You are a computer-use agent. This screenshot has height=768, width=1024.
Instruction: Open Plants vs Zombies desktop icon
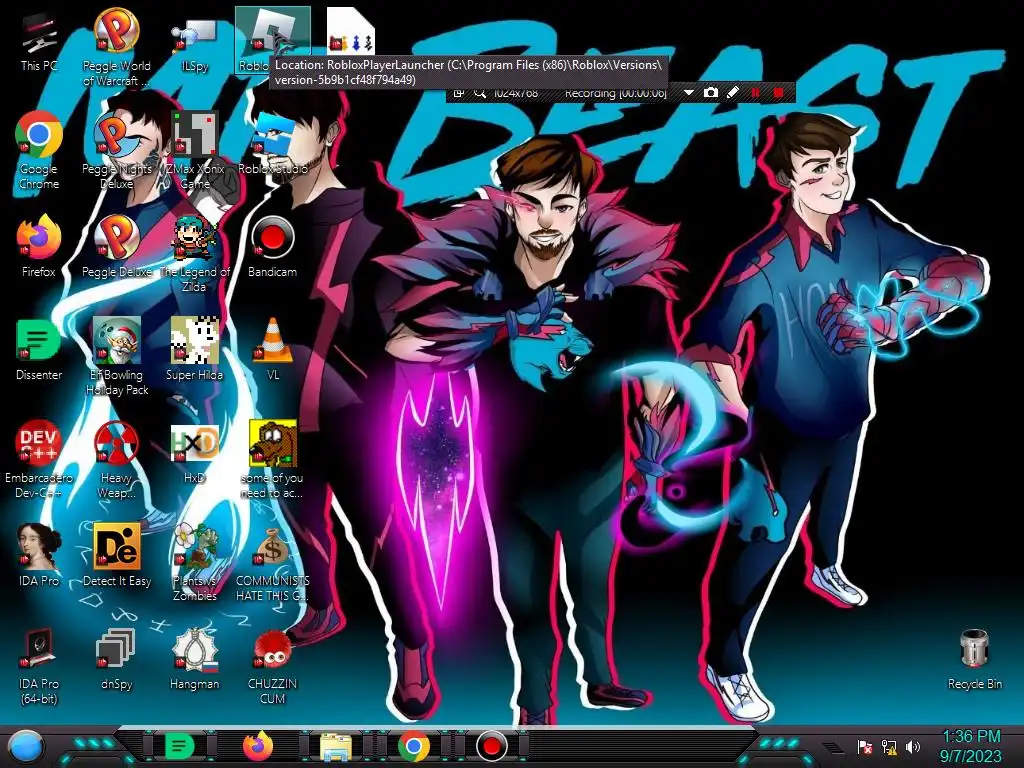(194, 563)
